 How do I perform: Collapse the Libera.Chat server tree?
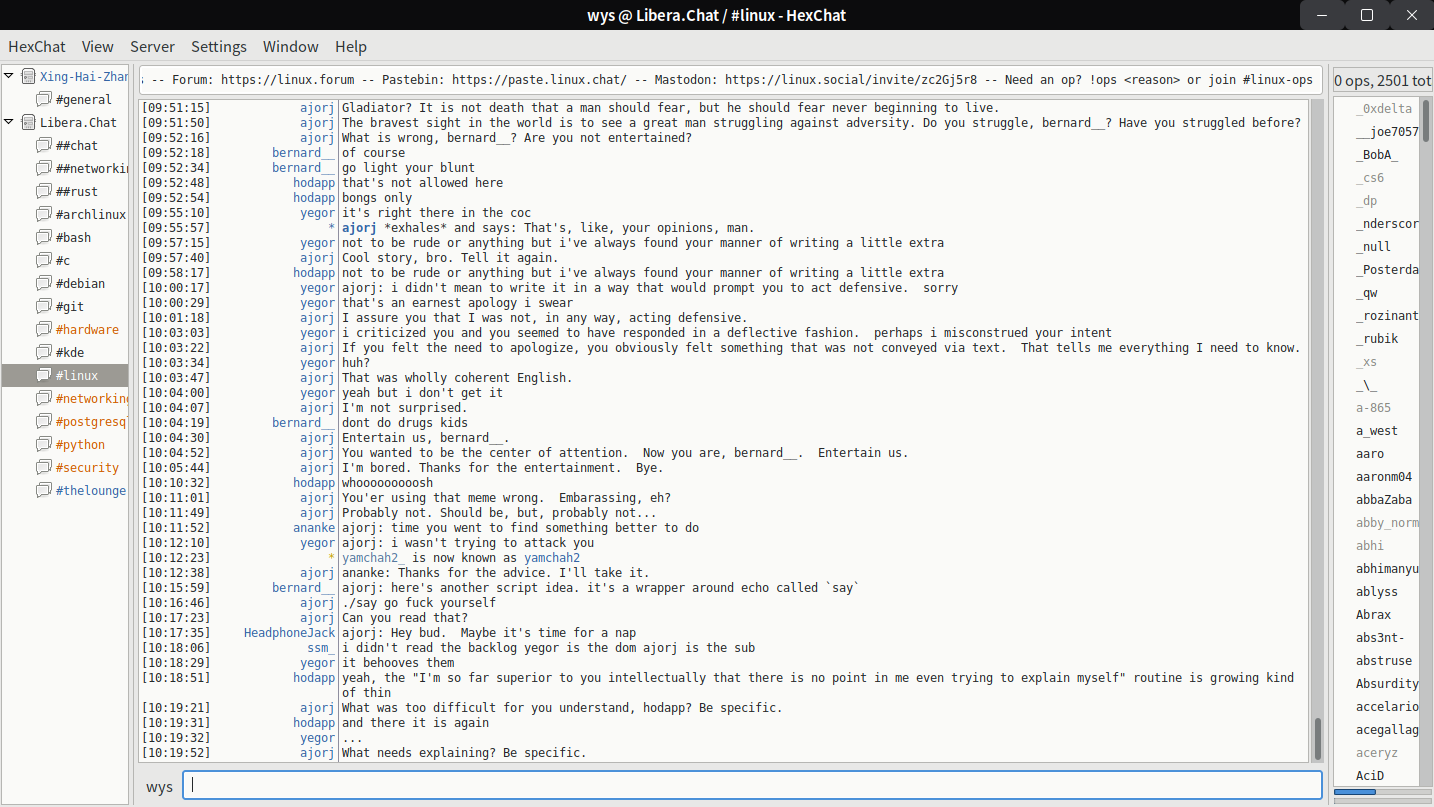tap(9, 123)
